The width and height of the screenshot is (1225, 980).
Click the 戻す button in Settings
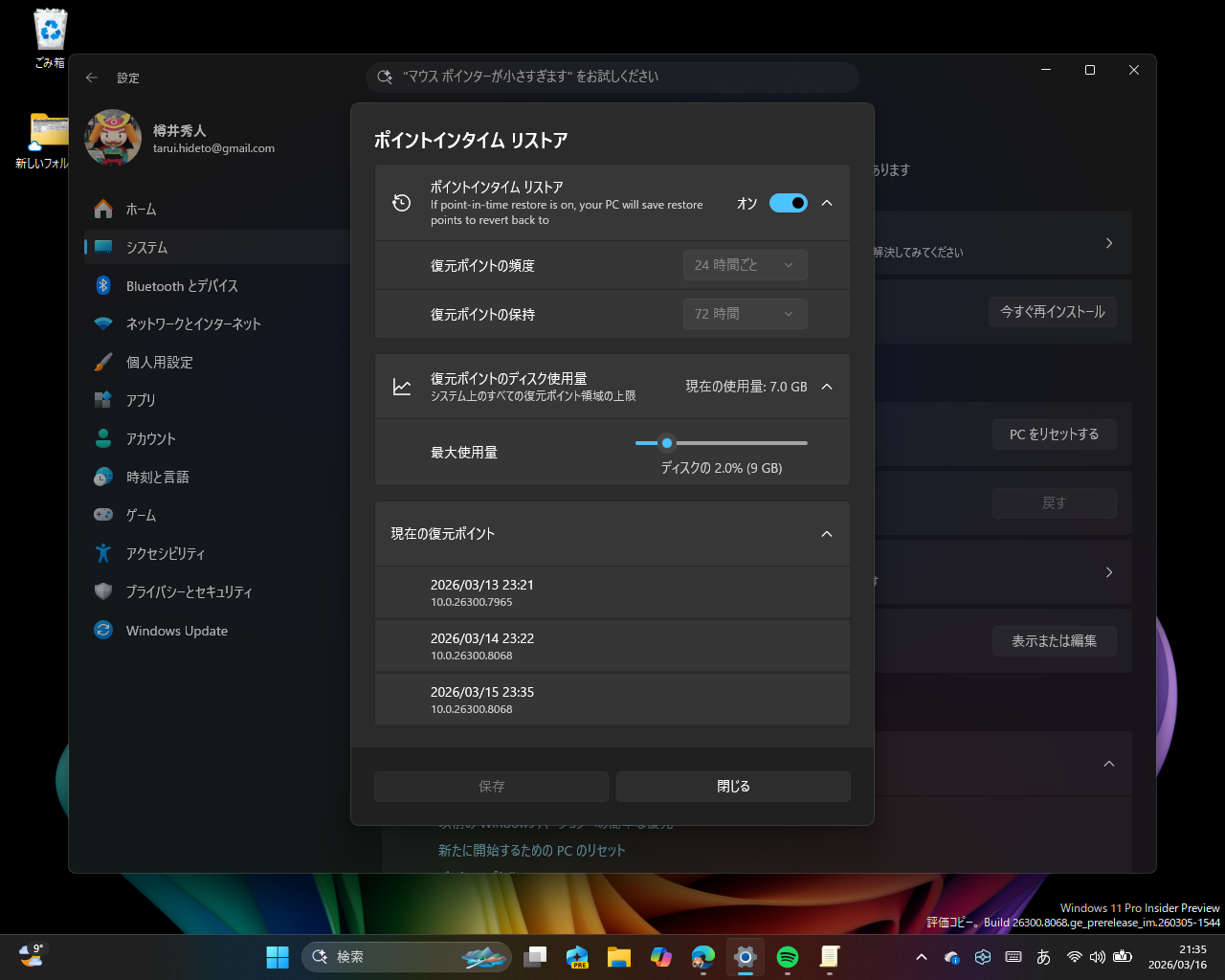(1055, 503)
